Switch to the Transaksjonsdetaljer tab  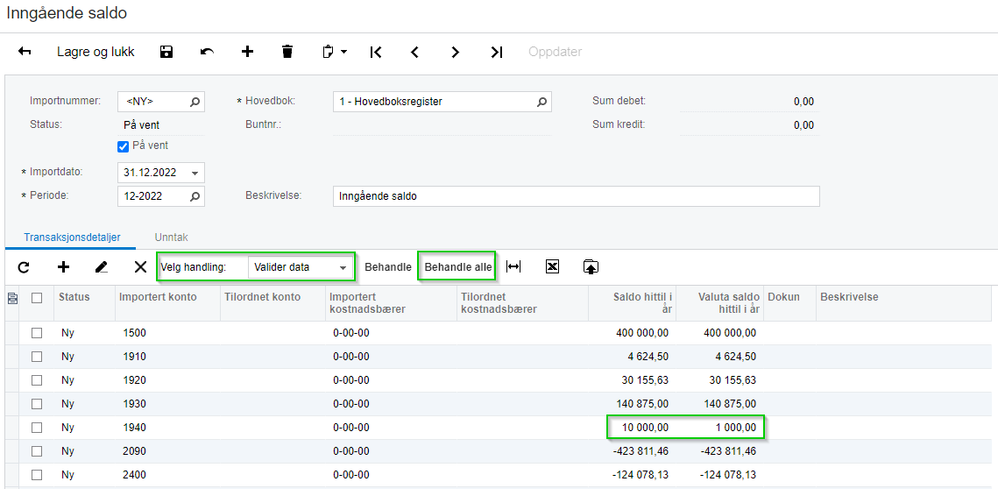coord(72,237)
